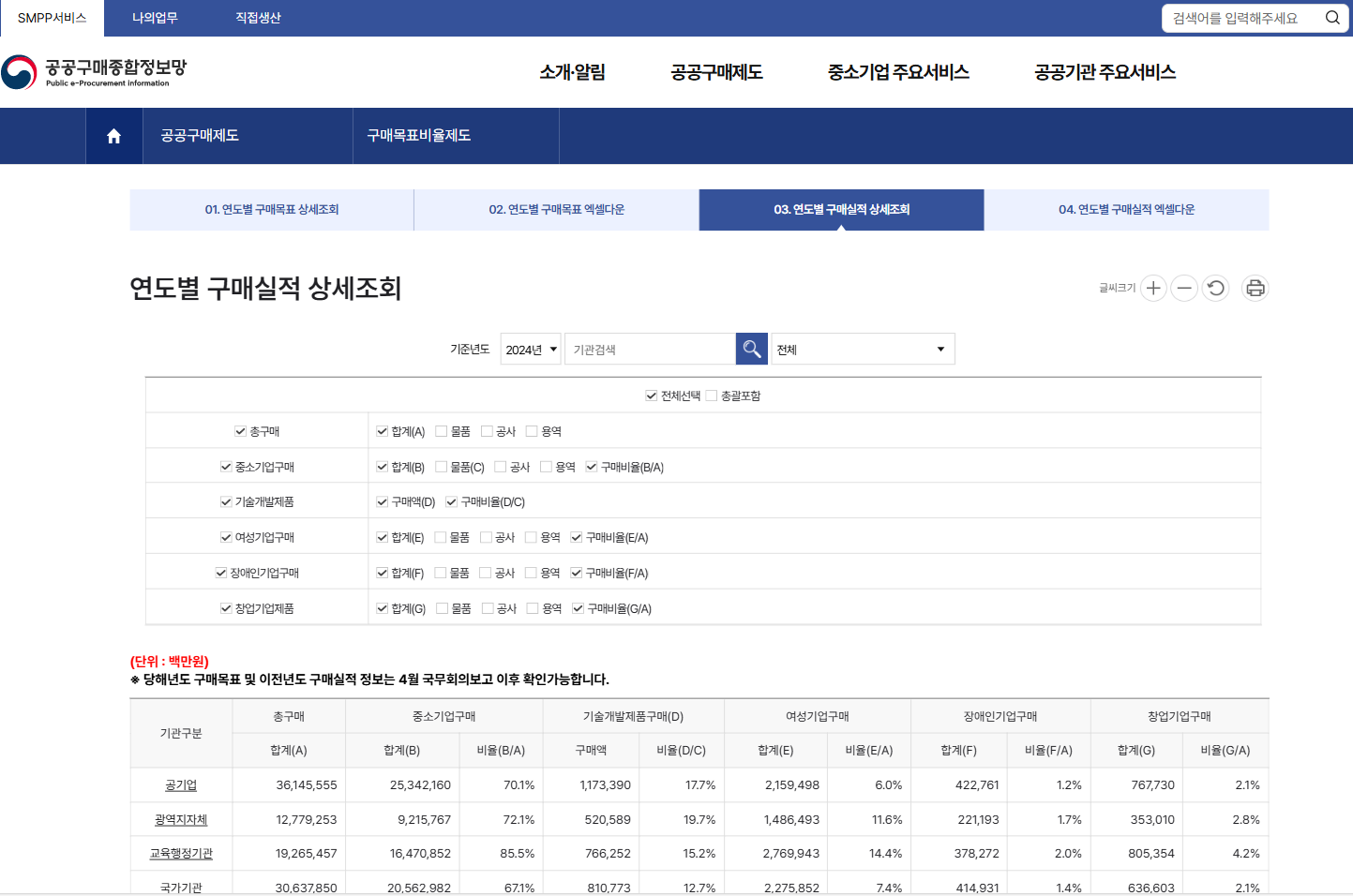The height and width of the screenshot is (896, 1353).
Task: Click the 기관검색 input field
Action: 650,349
